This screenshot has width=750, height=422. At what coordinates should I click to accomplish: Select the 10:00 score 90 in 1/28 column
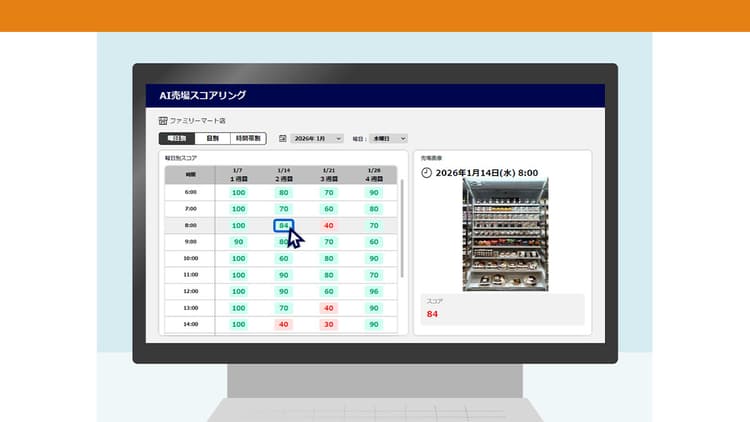pyautogui.click(x=374, y=258)
